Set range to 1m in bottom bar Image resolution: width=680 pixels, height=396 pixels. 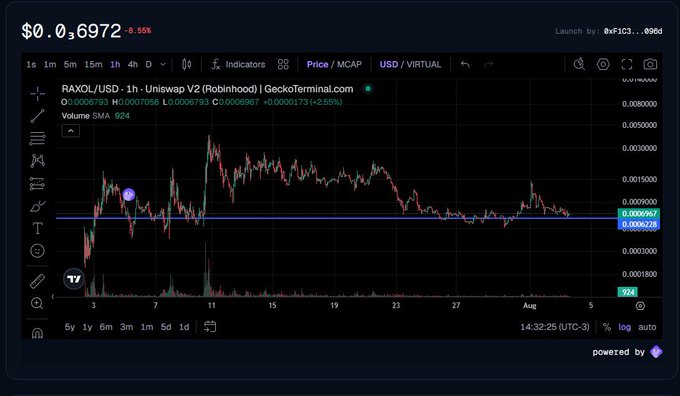click(147, 327)
